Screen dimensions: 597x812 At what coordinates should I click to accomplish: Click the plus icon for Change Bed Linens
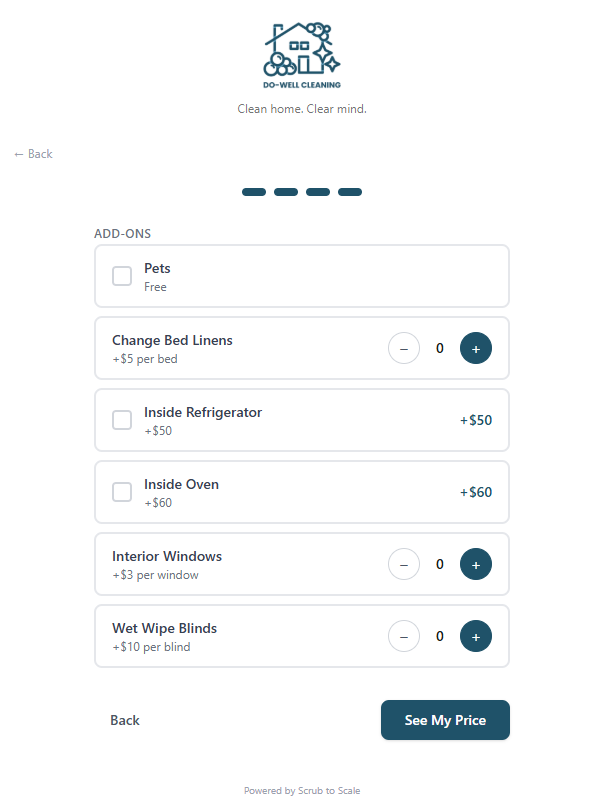pyautogui.click(x=476, y=348)
